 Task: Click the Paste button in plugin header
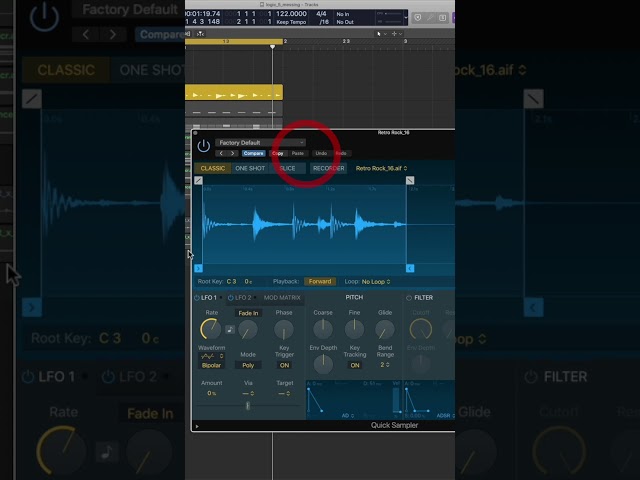[x=298, y=153]
